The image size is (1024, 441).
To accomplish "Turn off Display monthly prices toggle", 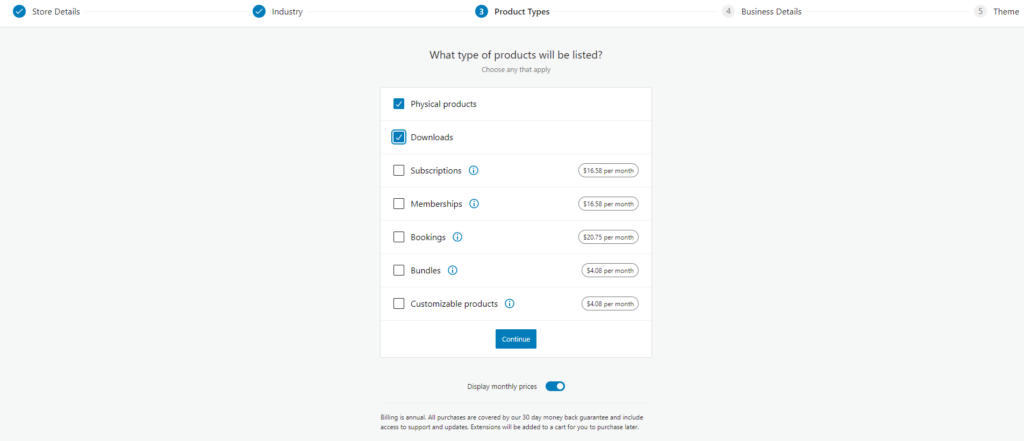I will (x=555, y=386).
